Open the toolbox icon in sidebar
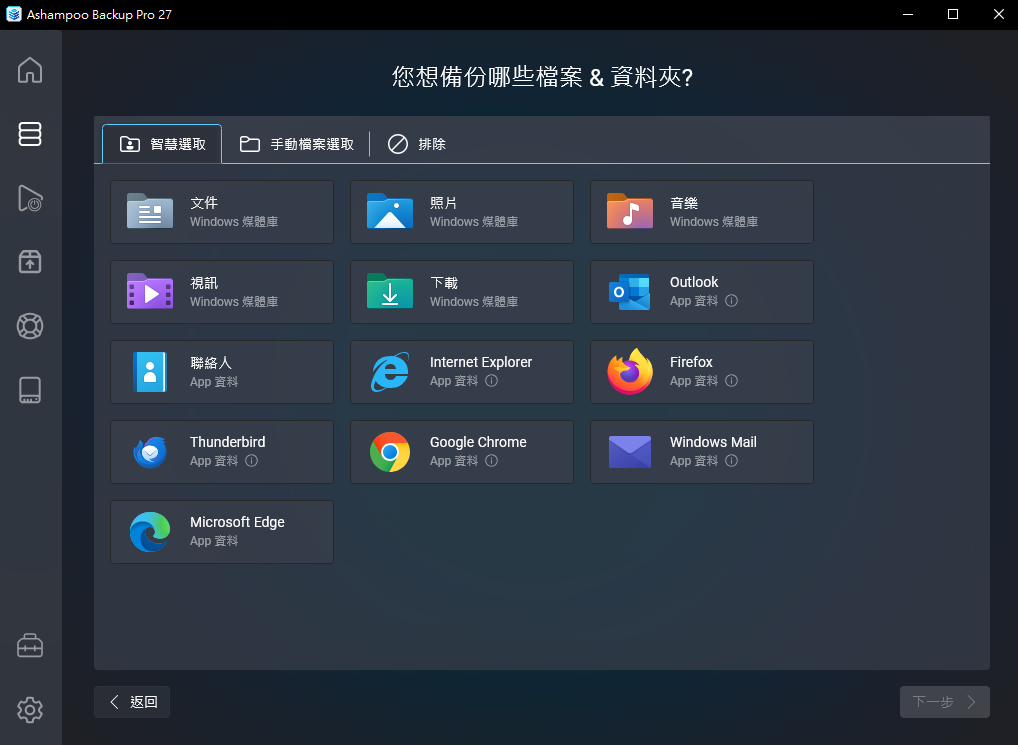Screen dimensions: 1018x745 pos(30,646)
